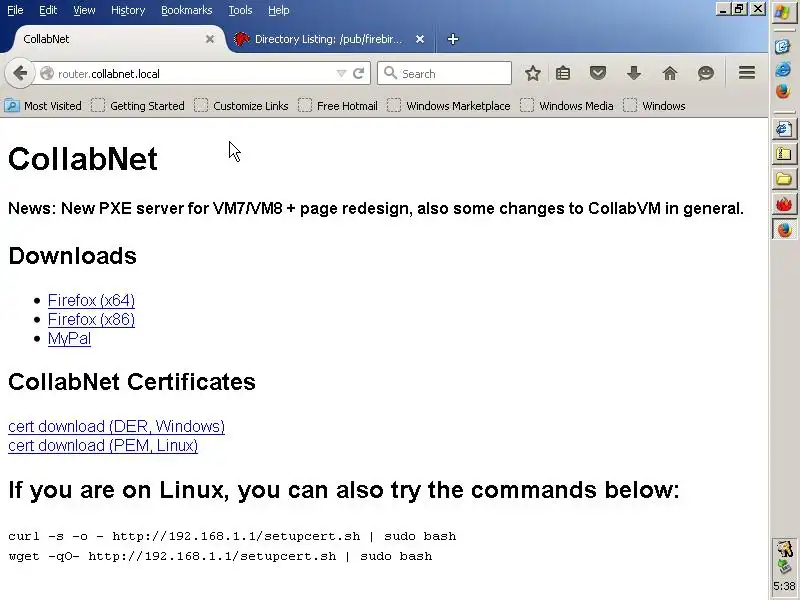The image size is (800, 600).
Task: Download Firefox (x86) link
Action: coord(91,319)
